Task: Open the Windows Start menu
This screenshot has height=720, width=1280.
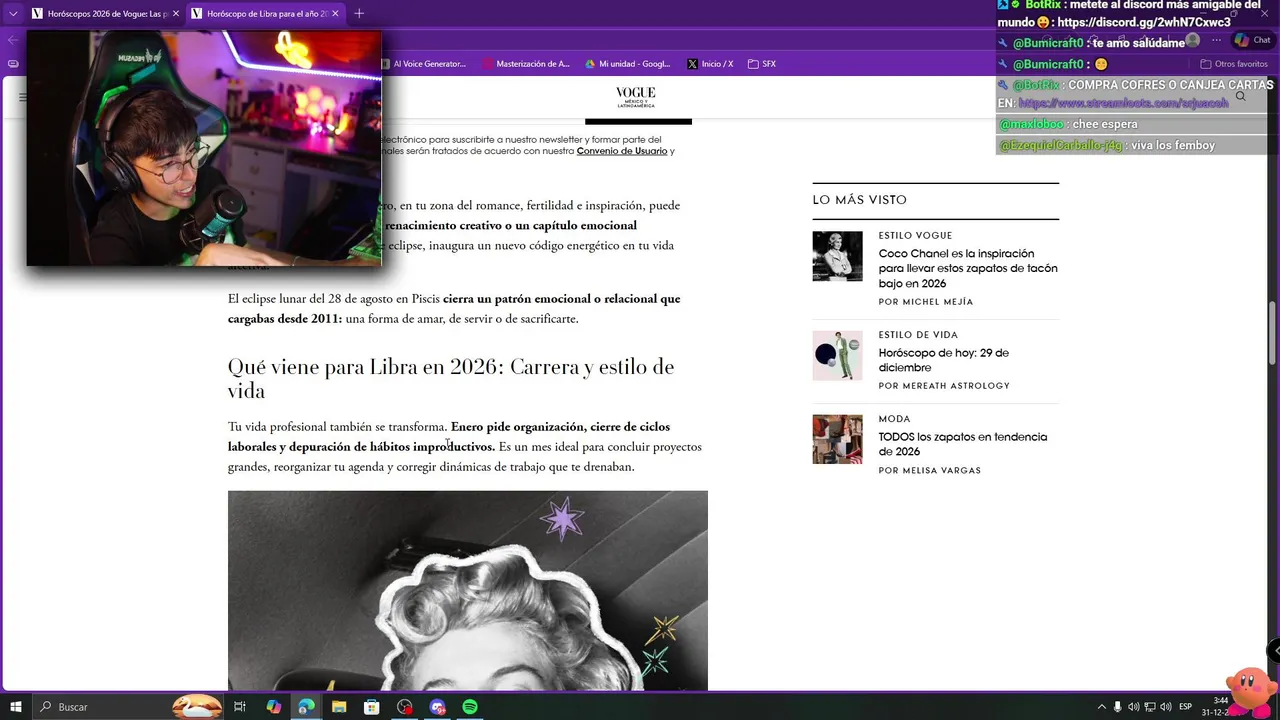Action: click(15, 707)
